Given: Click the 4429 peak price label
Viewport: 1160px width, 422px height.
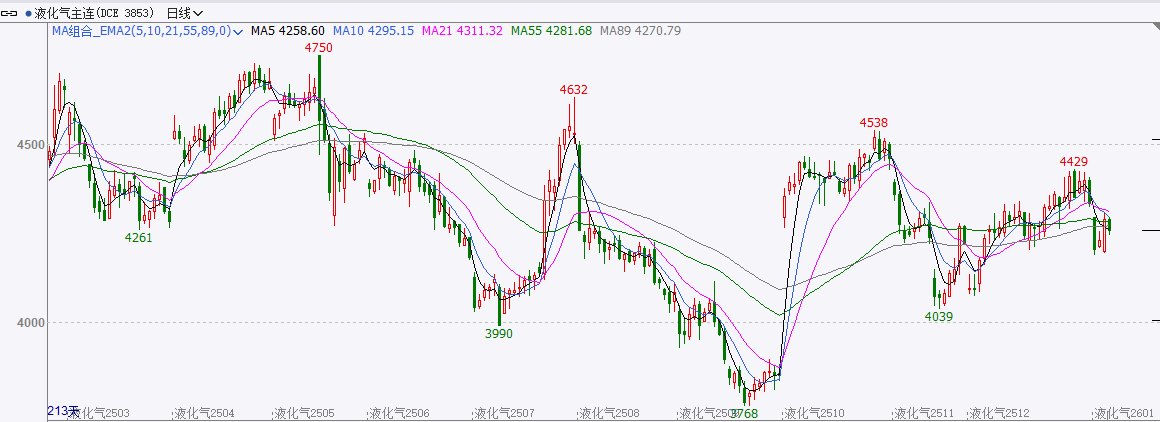Looking at the screenshot, I should click(x=1074, y=161).
